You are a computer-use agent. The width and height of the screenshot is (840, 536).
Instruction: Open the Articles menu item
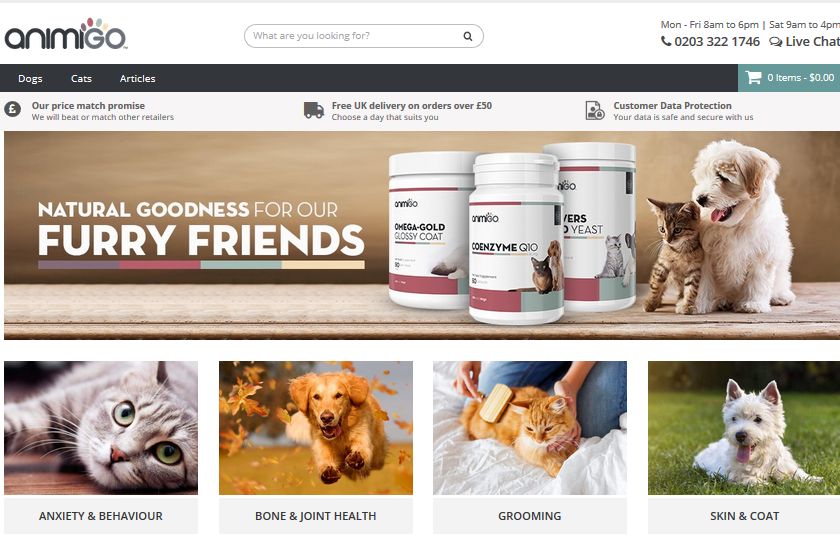pyautogui.click(x=138, y=79)
